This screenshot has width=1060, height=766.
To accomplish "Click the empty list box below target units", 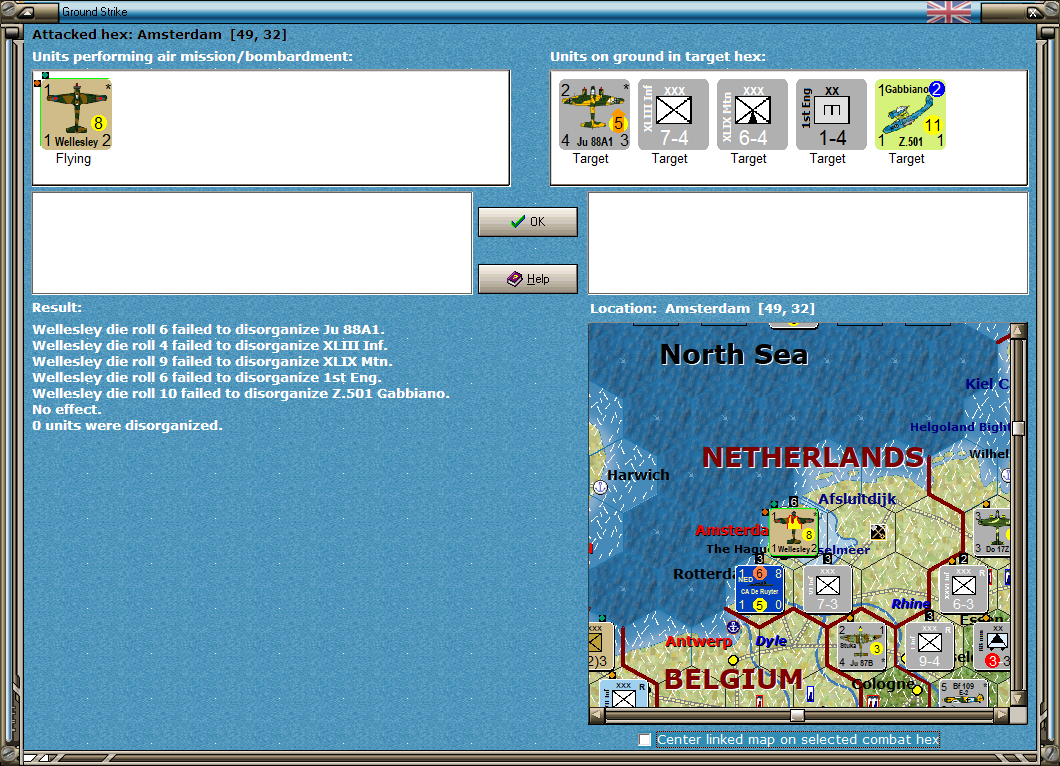I will click(x=809, y=243).
